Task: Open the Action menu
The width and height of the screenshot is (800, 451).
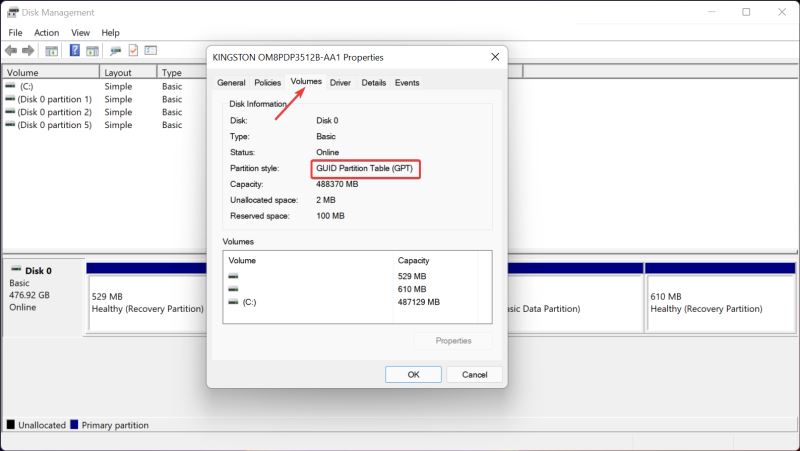Action: pos(46,33)
